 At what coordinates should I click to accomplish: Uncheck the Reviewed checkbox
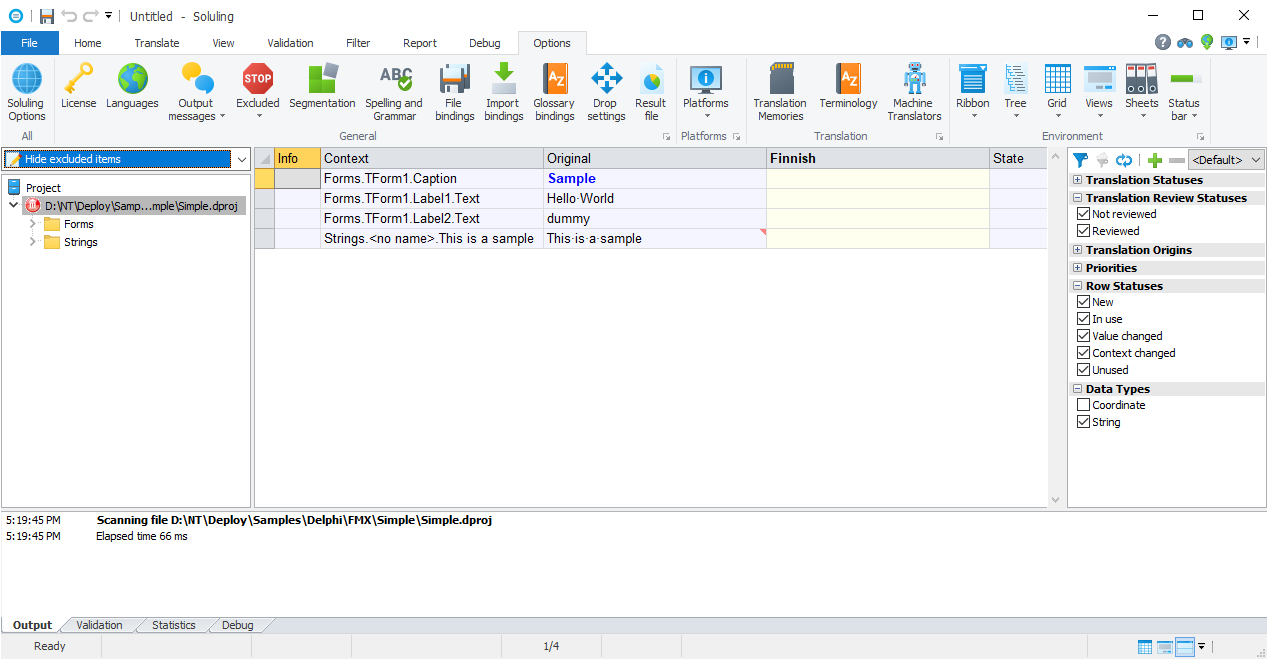(1083, 231)
